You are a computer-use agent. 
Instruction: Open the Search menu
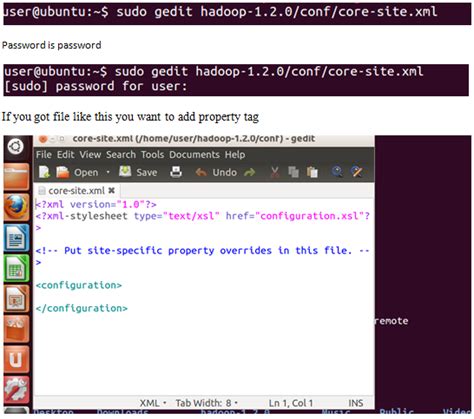tap(121, 155)
